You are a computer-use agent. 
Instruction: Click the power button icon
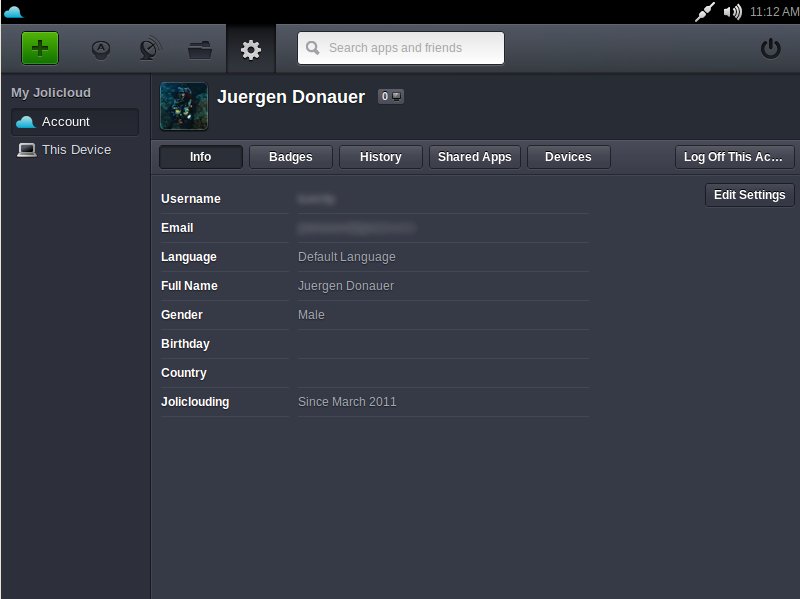pyautogui.click(x=770, y=49)
